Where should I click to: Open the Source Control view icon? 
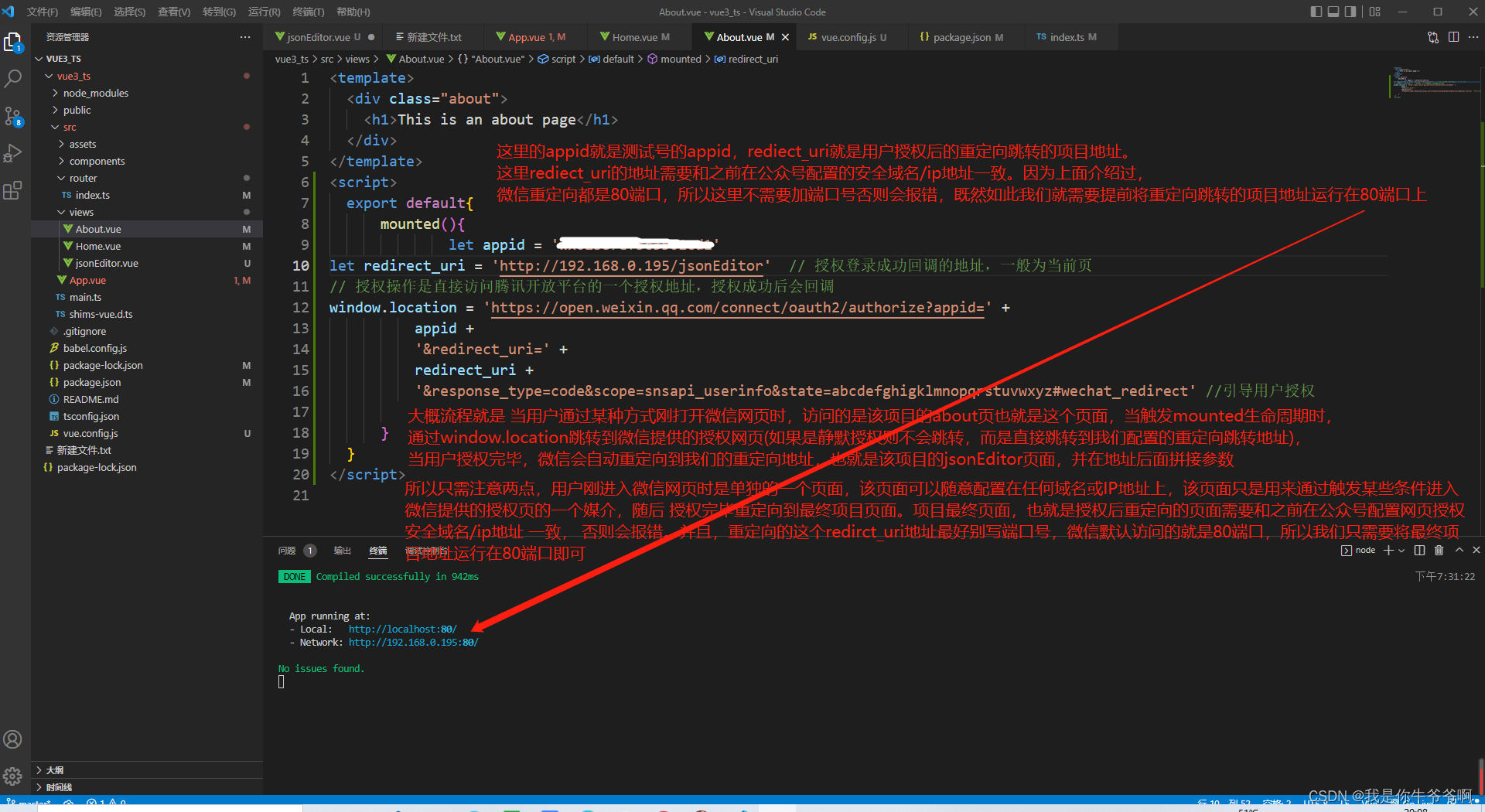pyautogui.click(x=13, y=116)
